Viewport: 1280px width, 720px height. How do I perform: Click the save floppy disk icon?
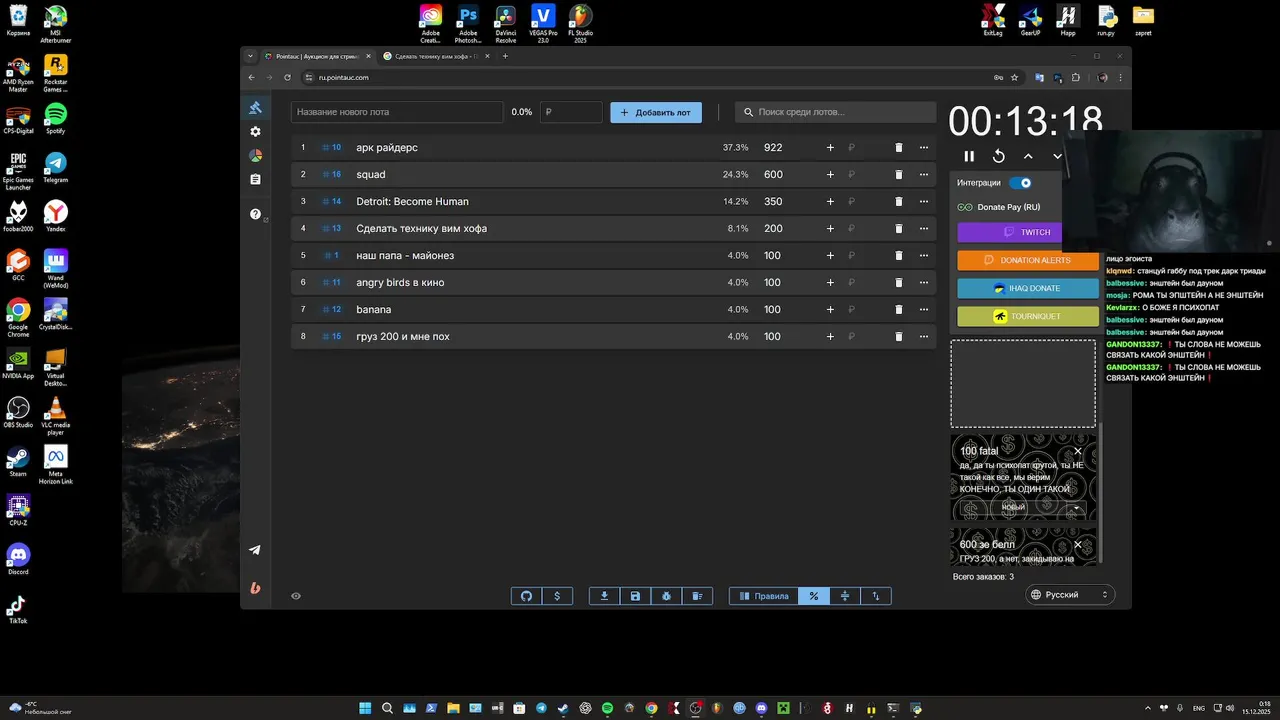coord(635,596)
